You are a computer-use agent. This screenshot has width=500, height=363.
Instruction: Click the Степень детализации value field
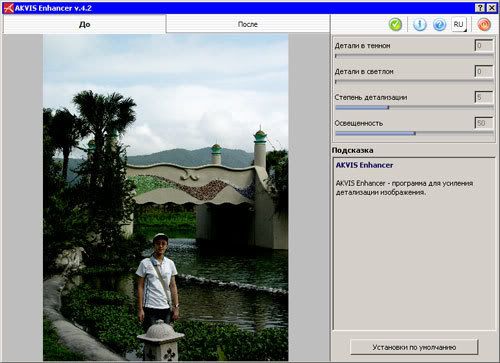(484, 97)
